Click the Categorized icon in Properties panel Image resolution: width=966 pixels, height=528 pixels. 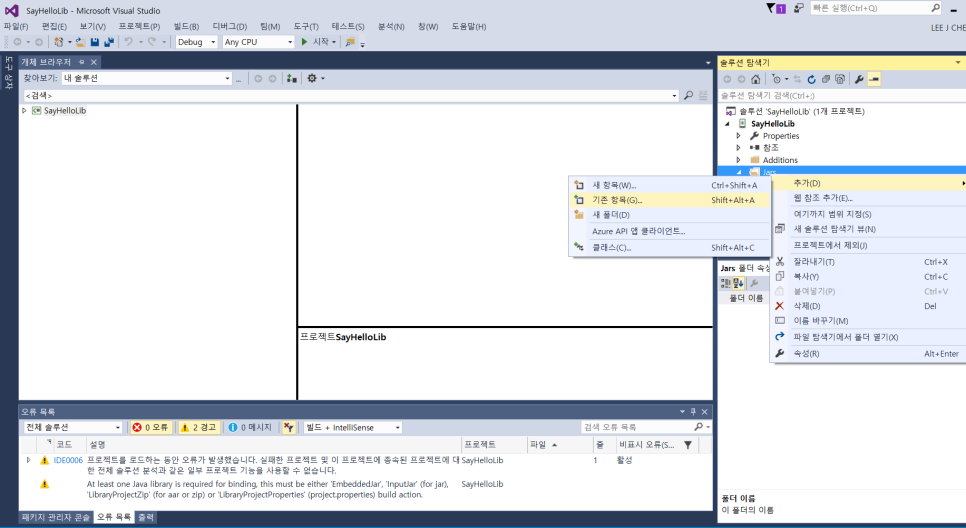(725, 283)
